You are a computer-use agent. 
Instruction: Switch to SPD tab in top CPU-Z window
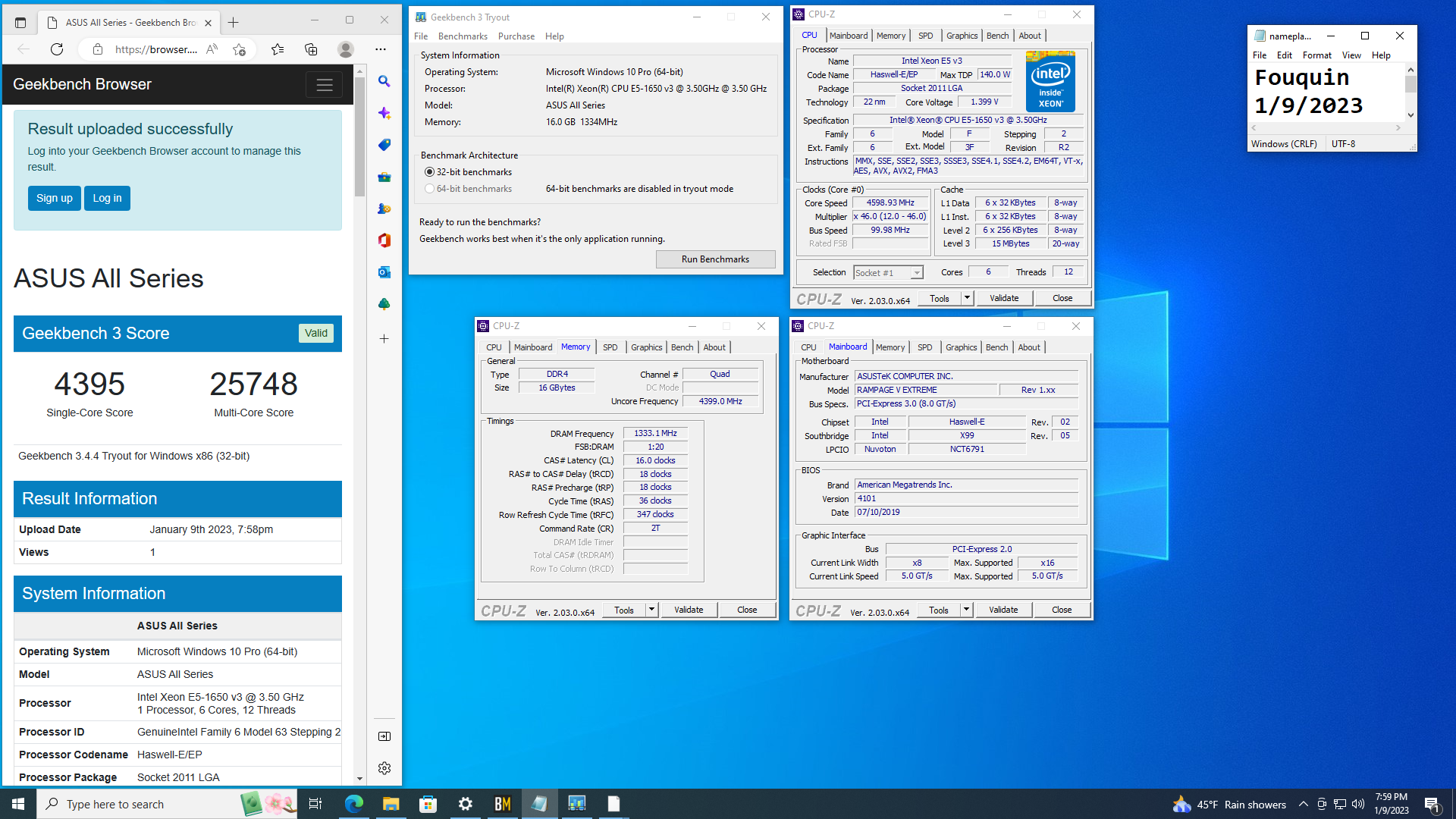(926, 36)
